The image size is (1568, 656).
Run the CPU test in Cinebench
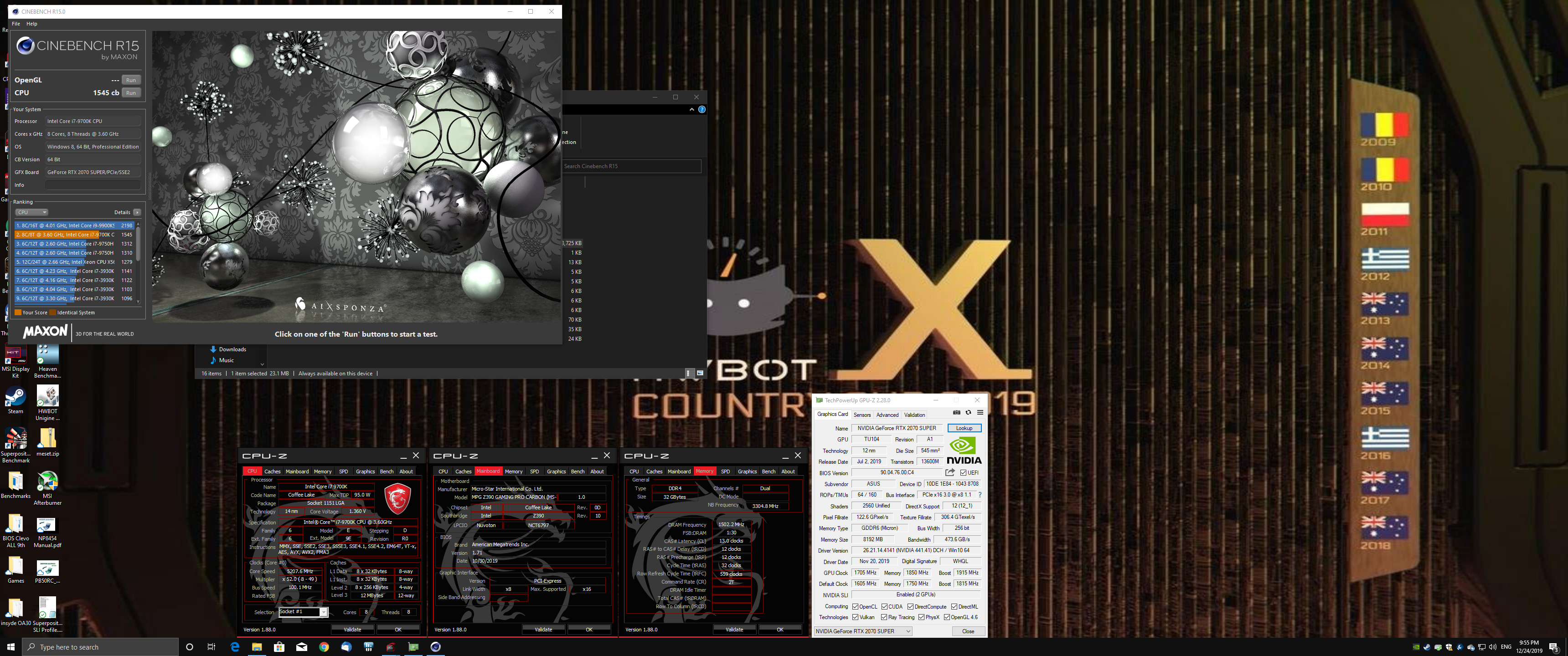pos(131,93)
